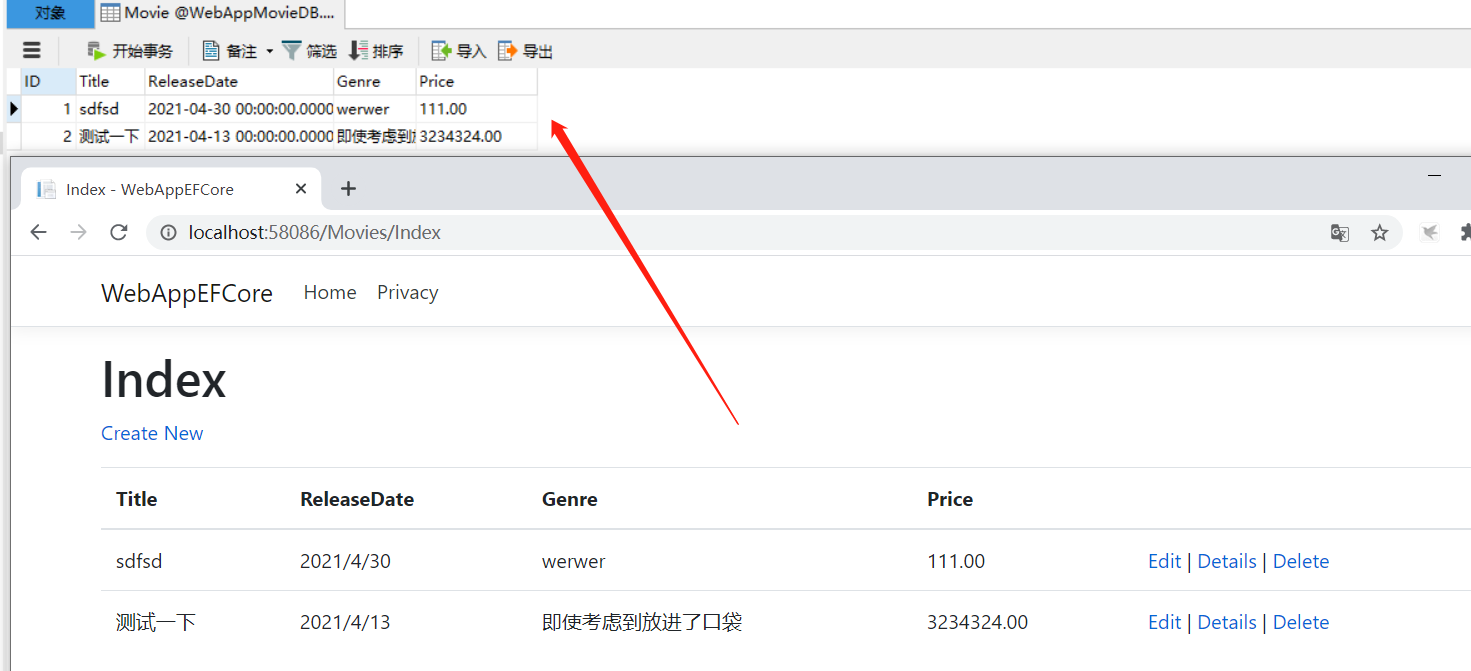Expand the 备注 dropdown arrow
This screenshot has width=1471, height=671.
click(269, 51)
